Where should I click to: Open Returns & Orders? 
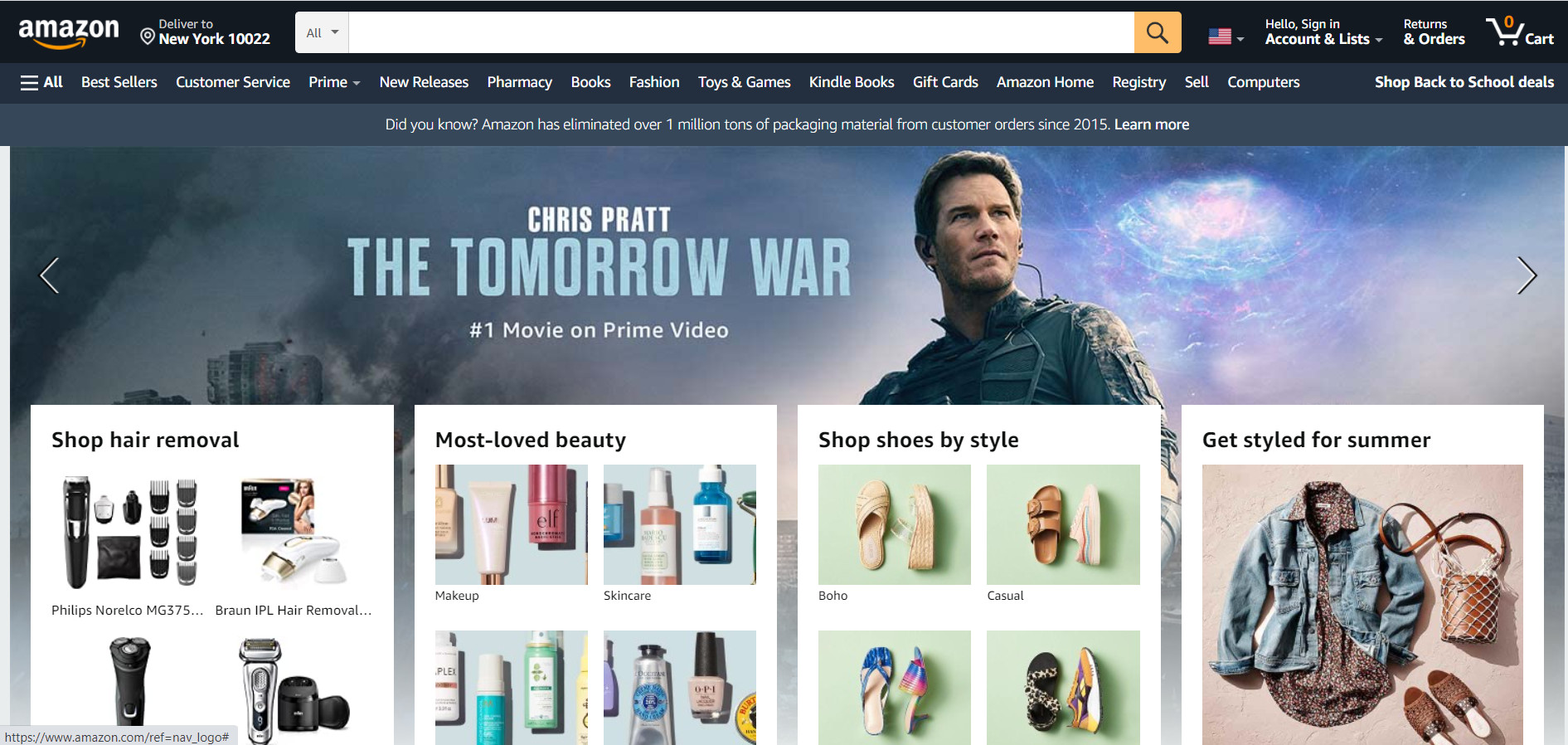pos(1434,32)
